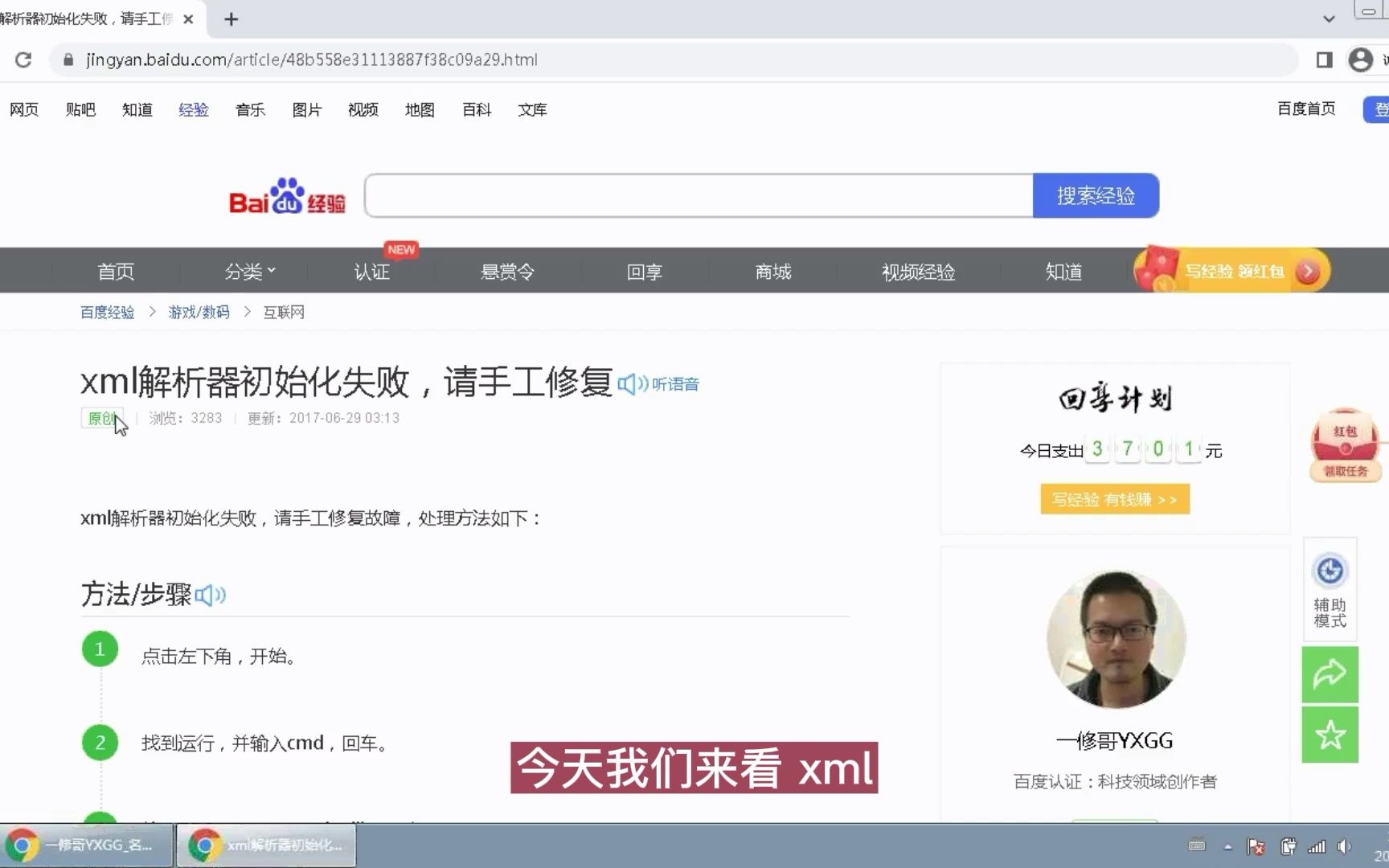Open the 写经验 领红包 banner

pos(1231,270)
